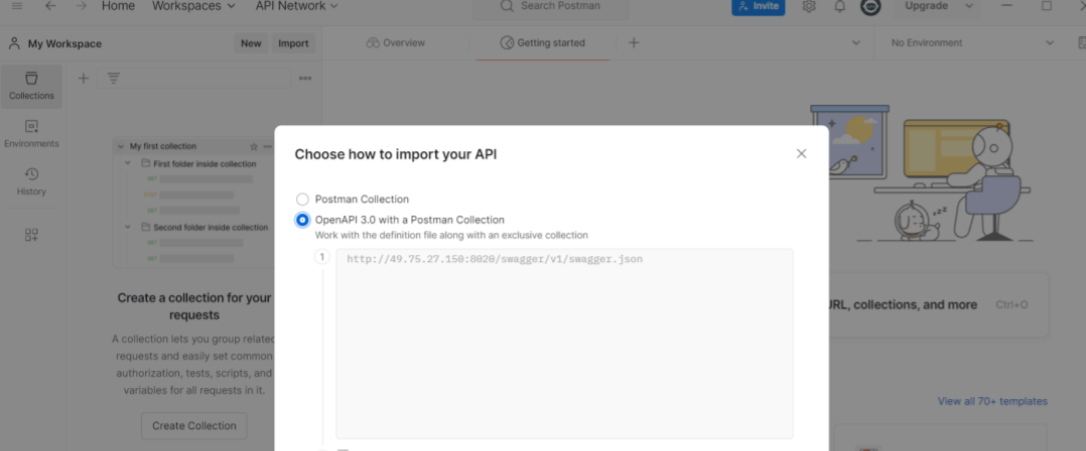Click the blue Invite button
The image size is (1086, 451).
click(x=758, y=6)
